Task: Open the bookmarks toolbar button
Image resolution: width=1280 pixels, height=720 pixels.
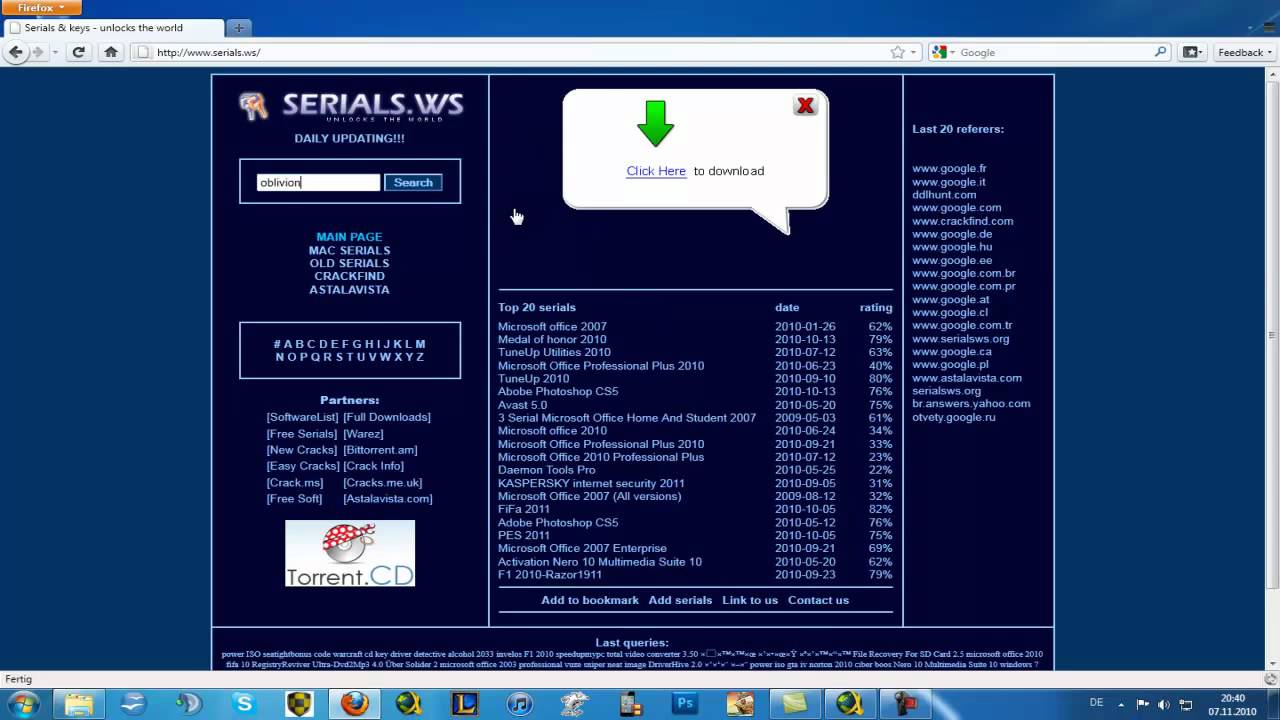Action: (x=1191, y=52)
